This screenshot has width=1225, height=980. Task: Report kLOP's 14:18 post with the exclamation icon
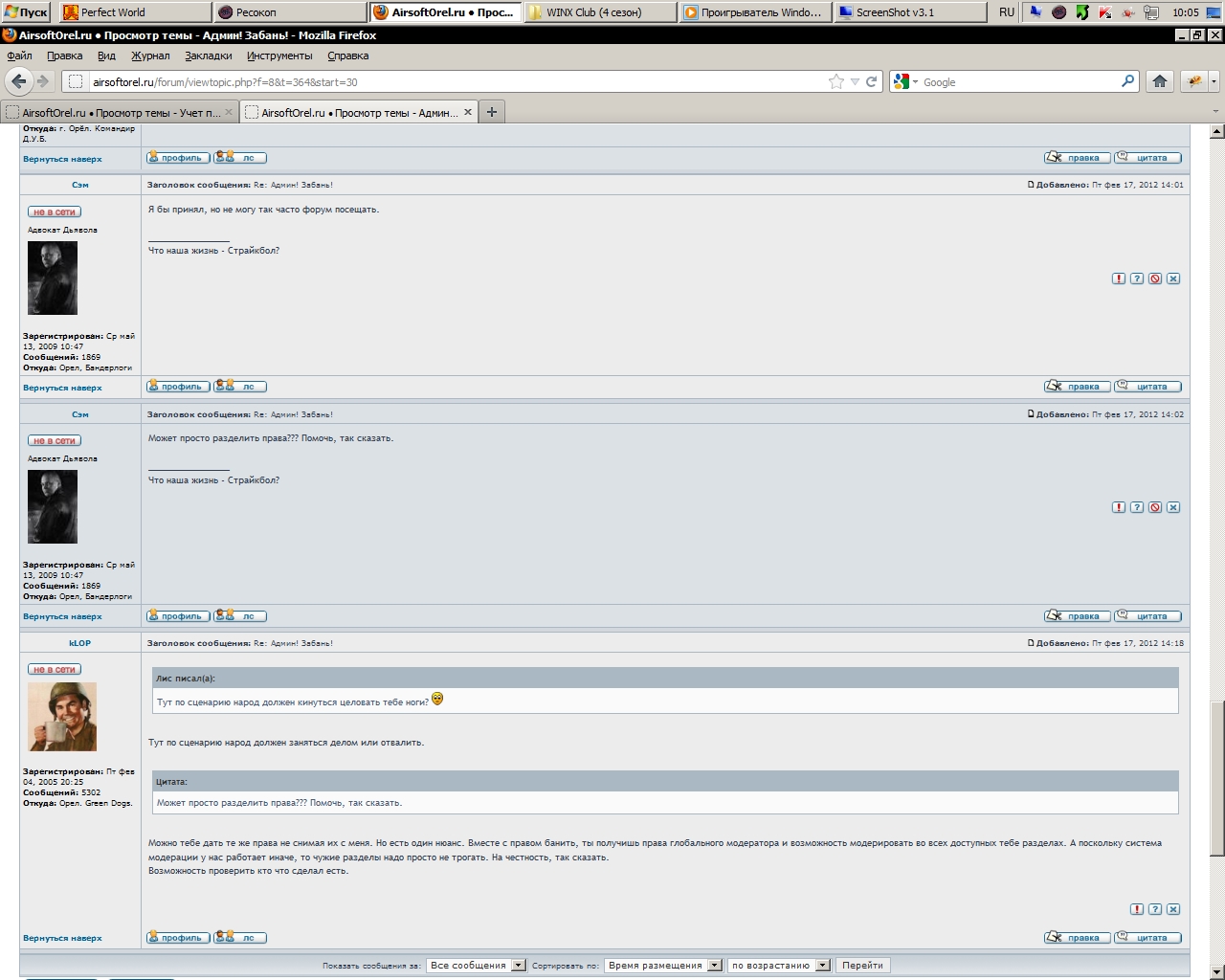[1137, 909]
